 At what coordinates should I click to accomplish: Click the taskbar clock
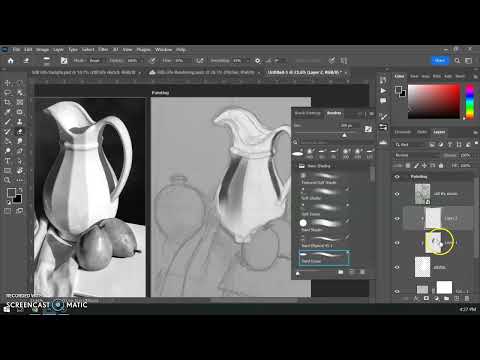click(467, 309)
